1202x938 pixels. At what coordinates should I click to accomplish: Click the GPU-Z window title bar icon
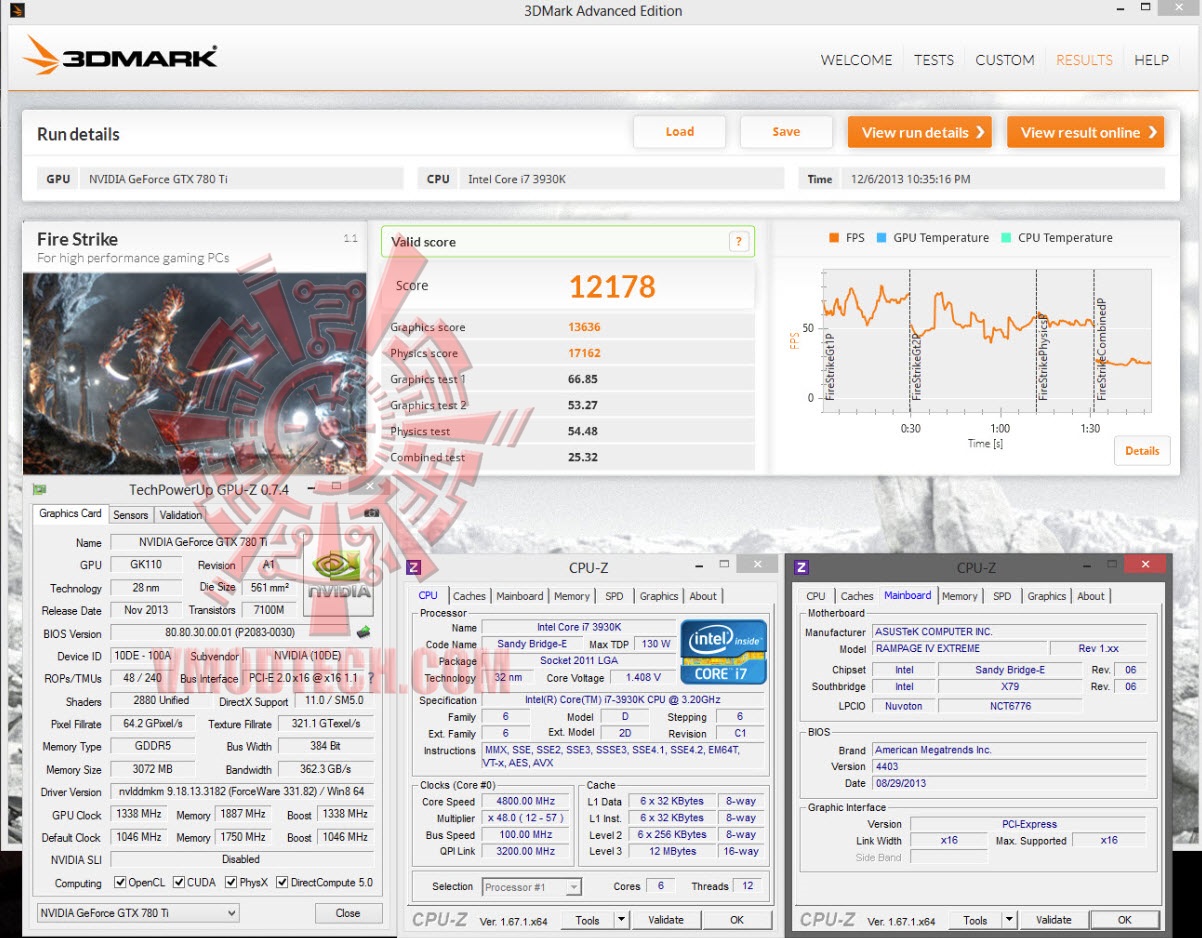coord(39,490)
